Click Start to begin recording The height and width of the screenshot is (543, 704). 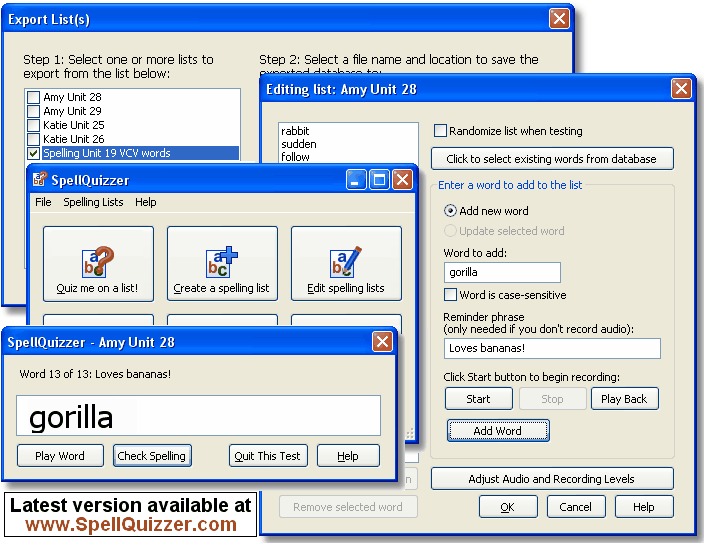click(479, 398)
